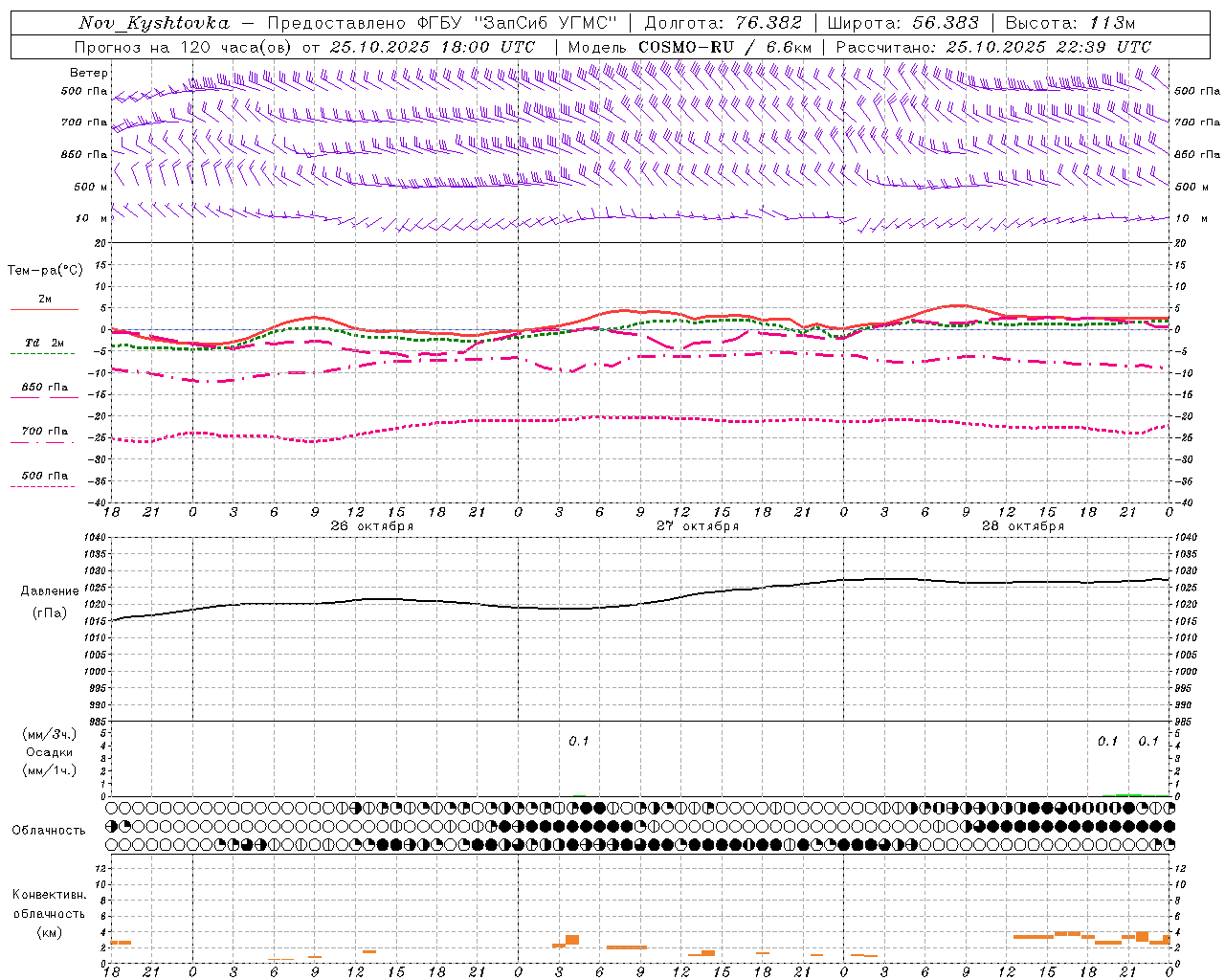Select the date label 26 октября under temperature chart
This screenshot has width=1225, height=980.
372,526
